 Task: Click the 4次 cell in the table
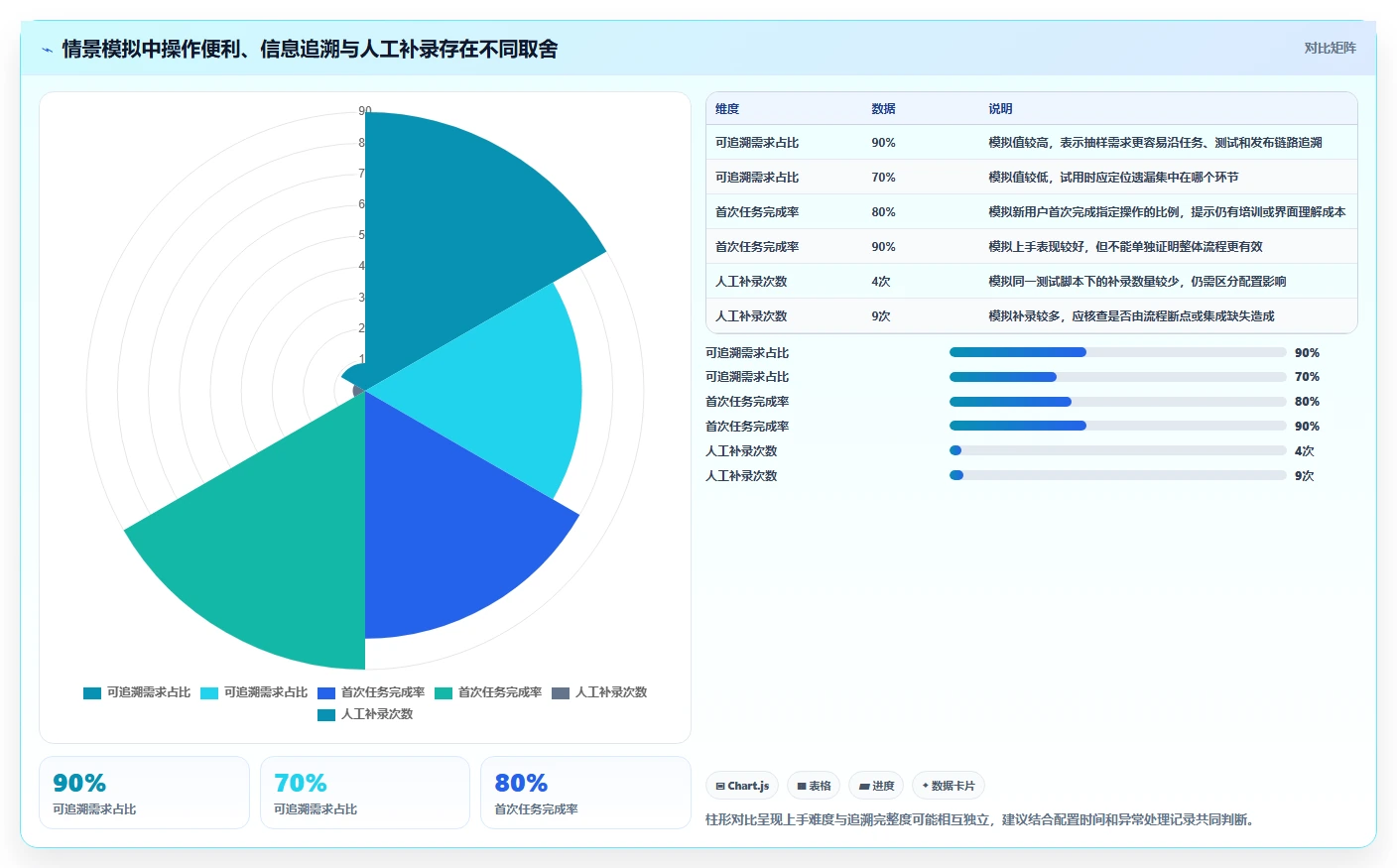[881, 282]
